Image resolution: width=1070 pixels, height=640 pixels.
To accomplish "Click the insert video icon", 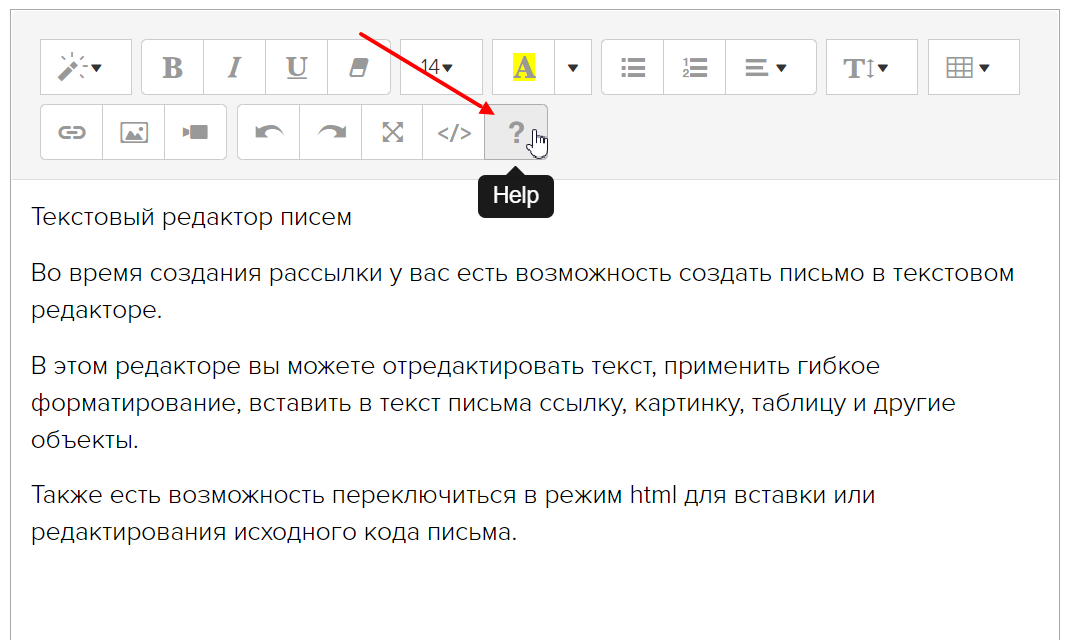I will [x=195, y=132].
